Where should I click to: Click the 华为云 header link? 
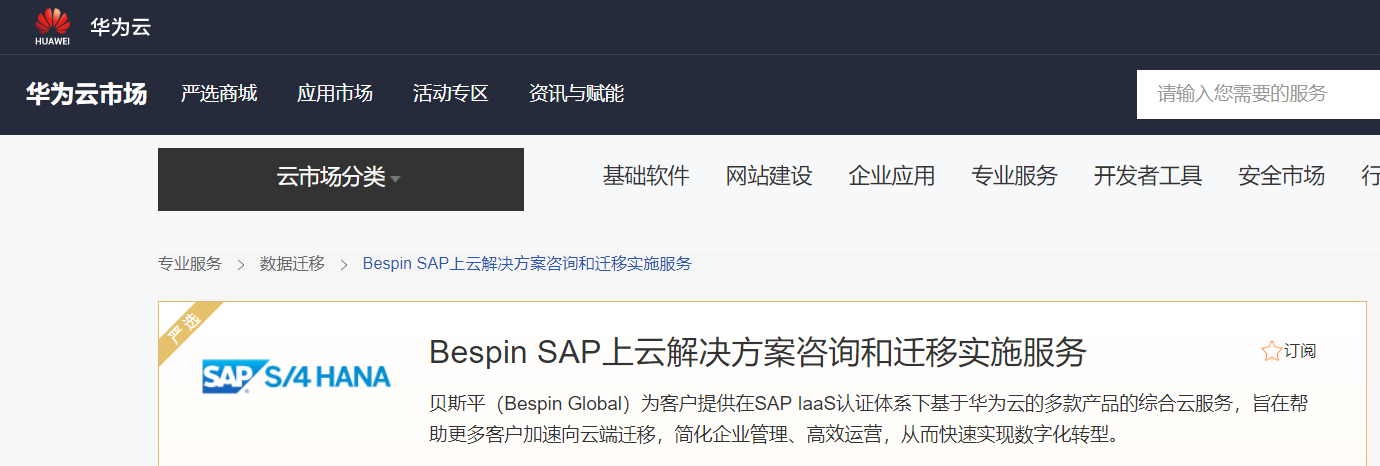[x=120, y=27]
